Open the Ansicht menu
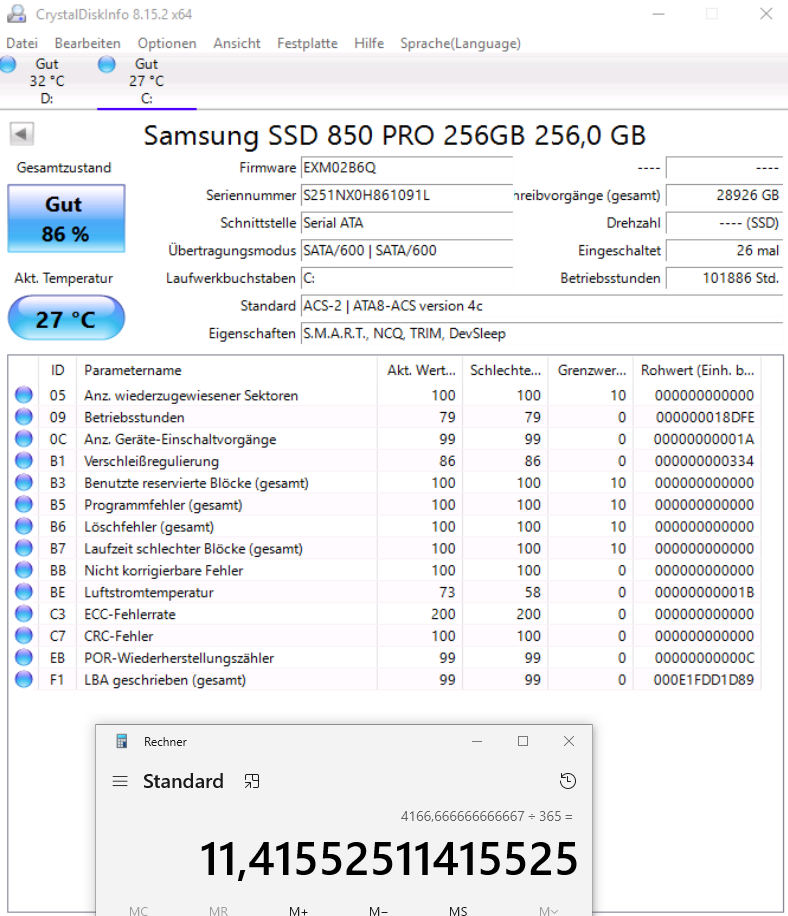This screenshot has height=916, width=788. [237, 43]
